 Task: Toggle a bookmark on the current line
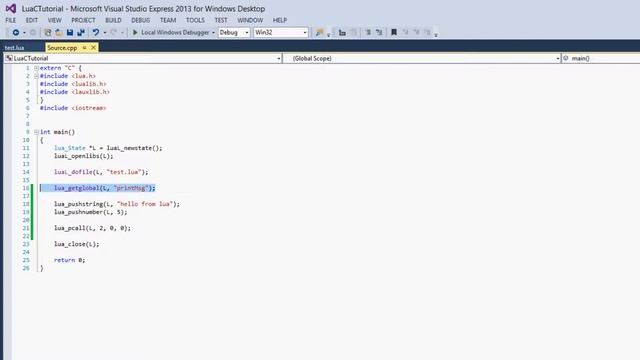pos(394,32)
